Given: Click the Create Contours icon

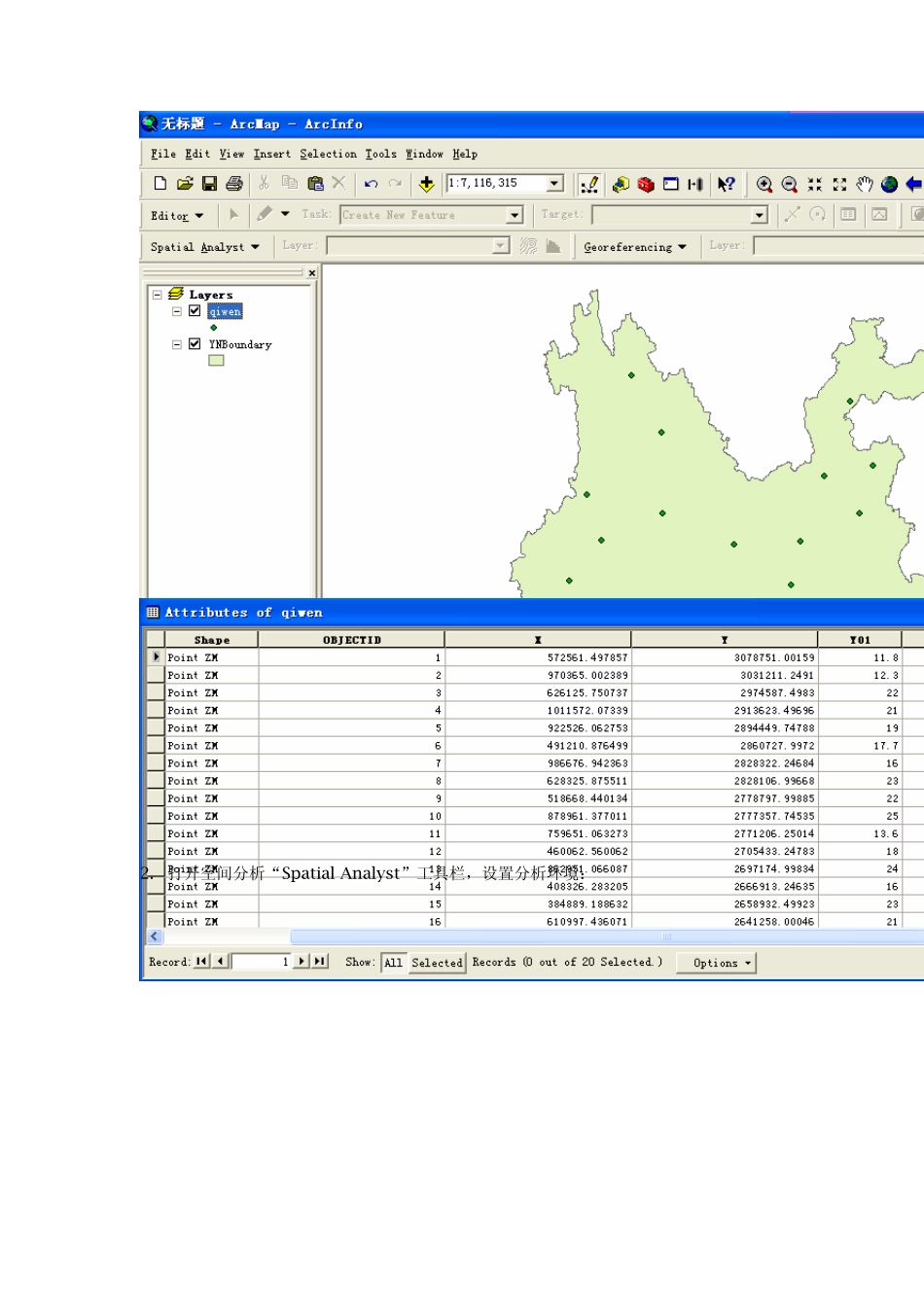Looking at the screenshot, I should coord(528,246).
